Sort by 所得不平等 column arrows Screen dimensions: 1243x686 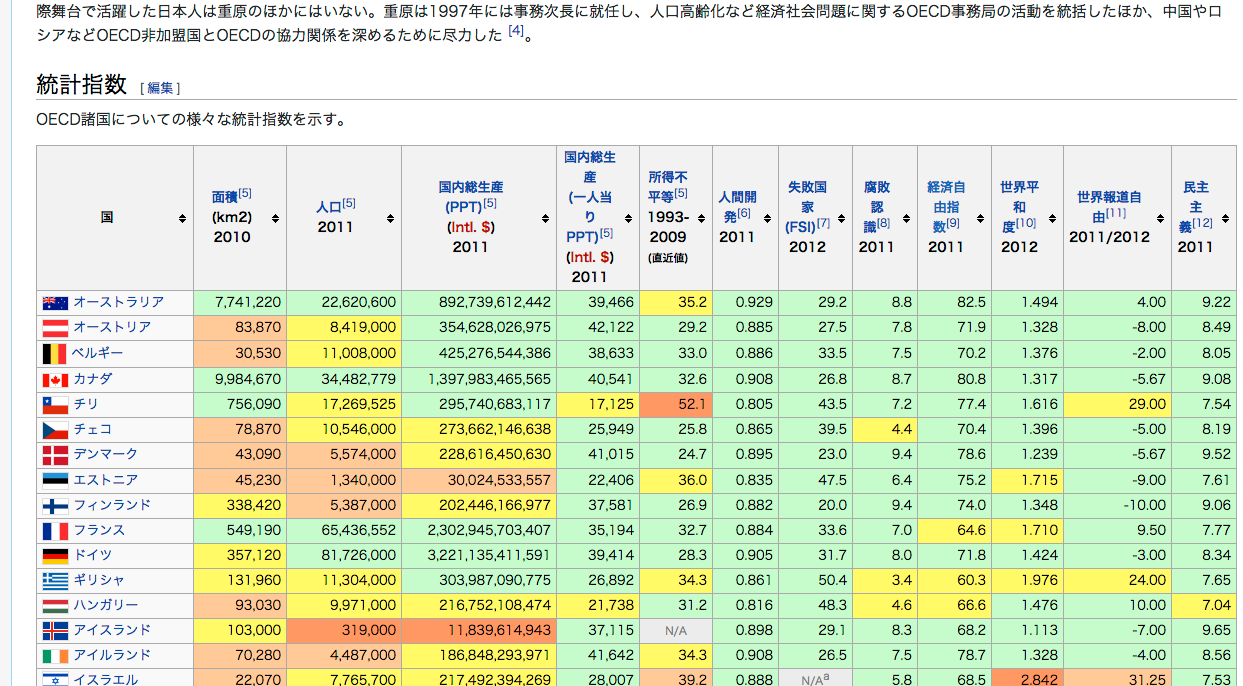point(701,218)
